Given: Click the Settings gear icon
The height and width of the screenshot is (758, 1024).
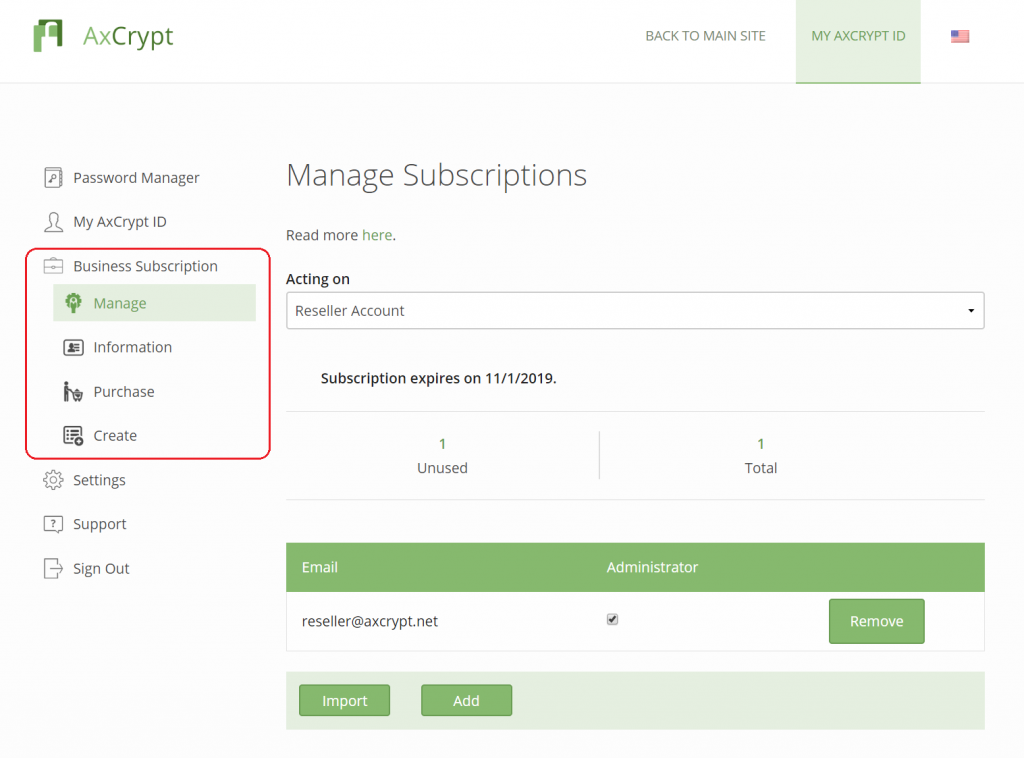Looking at the screenshot, I should [55, 480].
